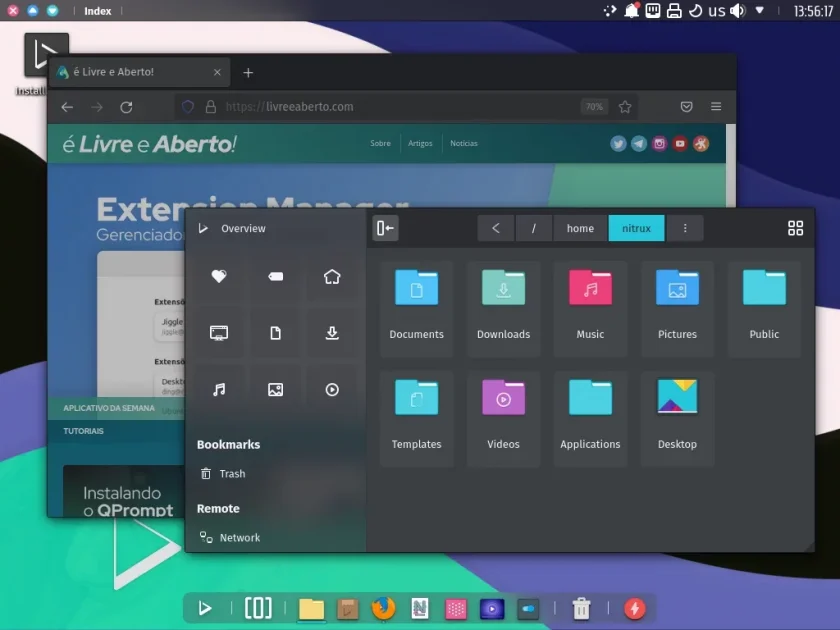The image size is (840, 630).
Task: Switch keyboard layout us indicator
Action: 717,11
